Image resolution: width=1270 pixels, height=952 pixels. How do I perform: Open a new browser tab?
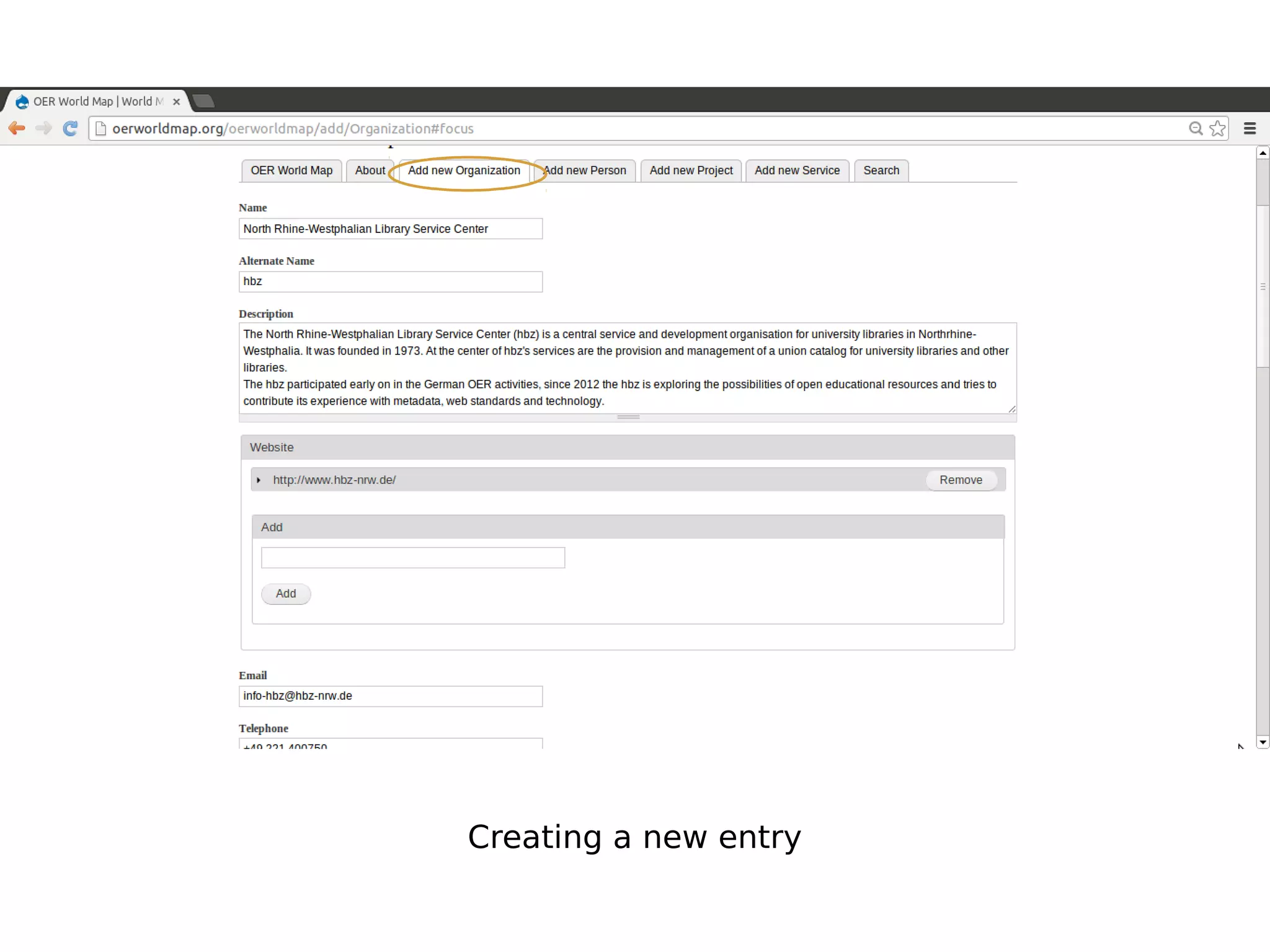[203, 101]
